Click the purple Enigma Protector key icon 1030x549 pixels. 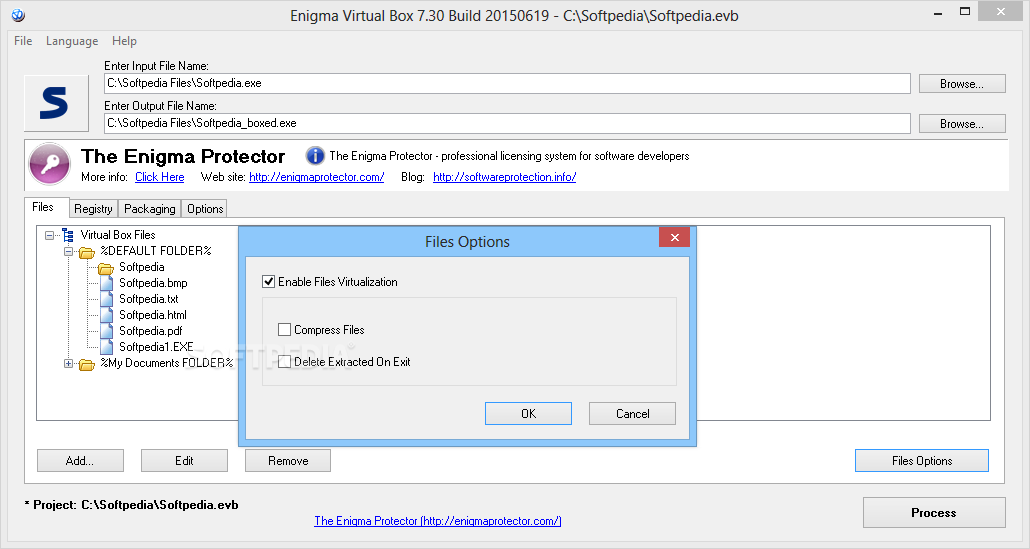coord(50,164)
